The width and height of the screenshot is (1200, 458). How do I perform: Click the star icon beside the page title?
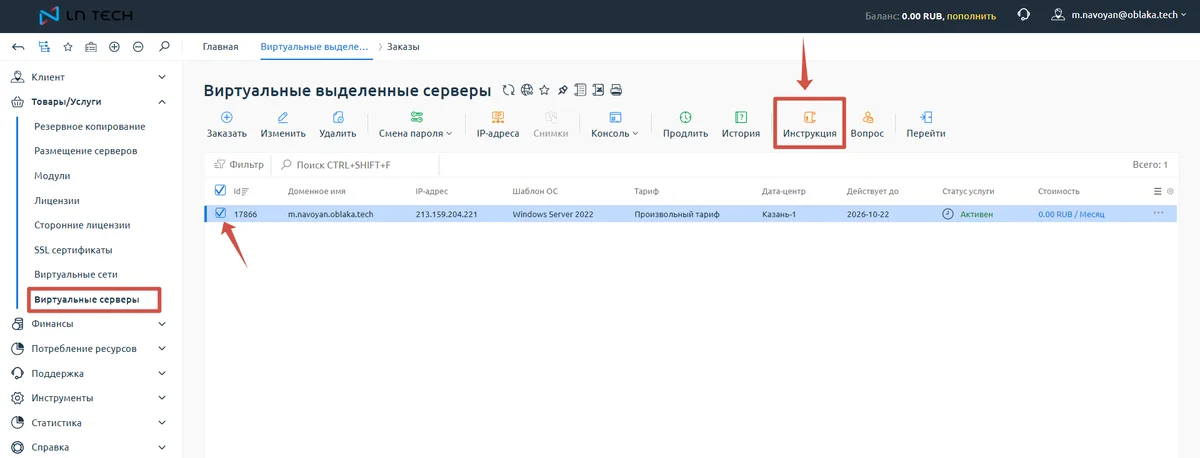pyautogui.click(x=544, y=90)
